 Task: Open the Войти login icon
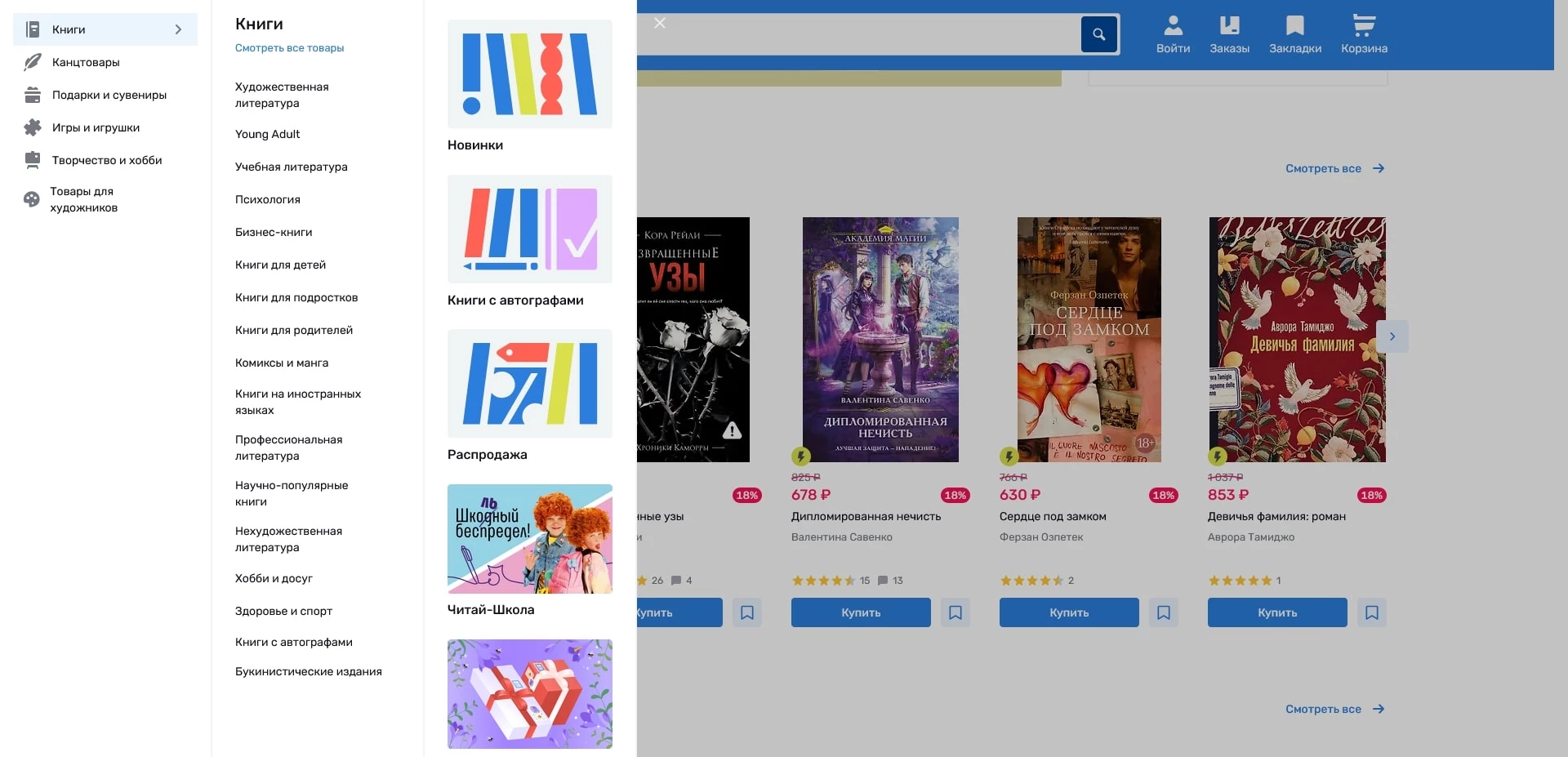point(1173,35)
